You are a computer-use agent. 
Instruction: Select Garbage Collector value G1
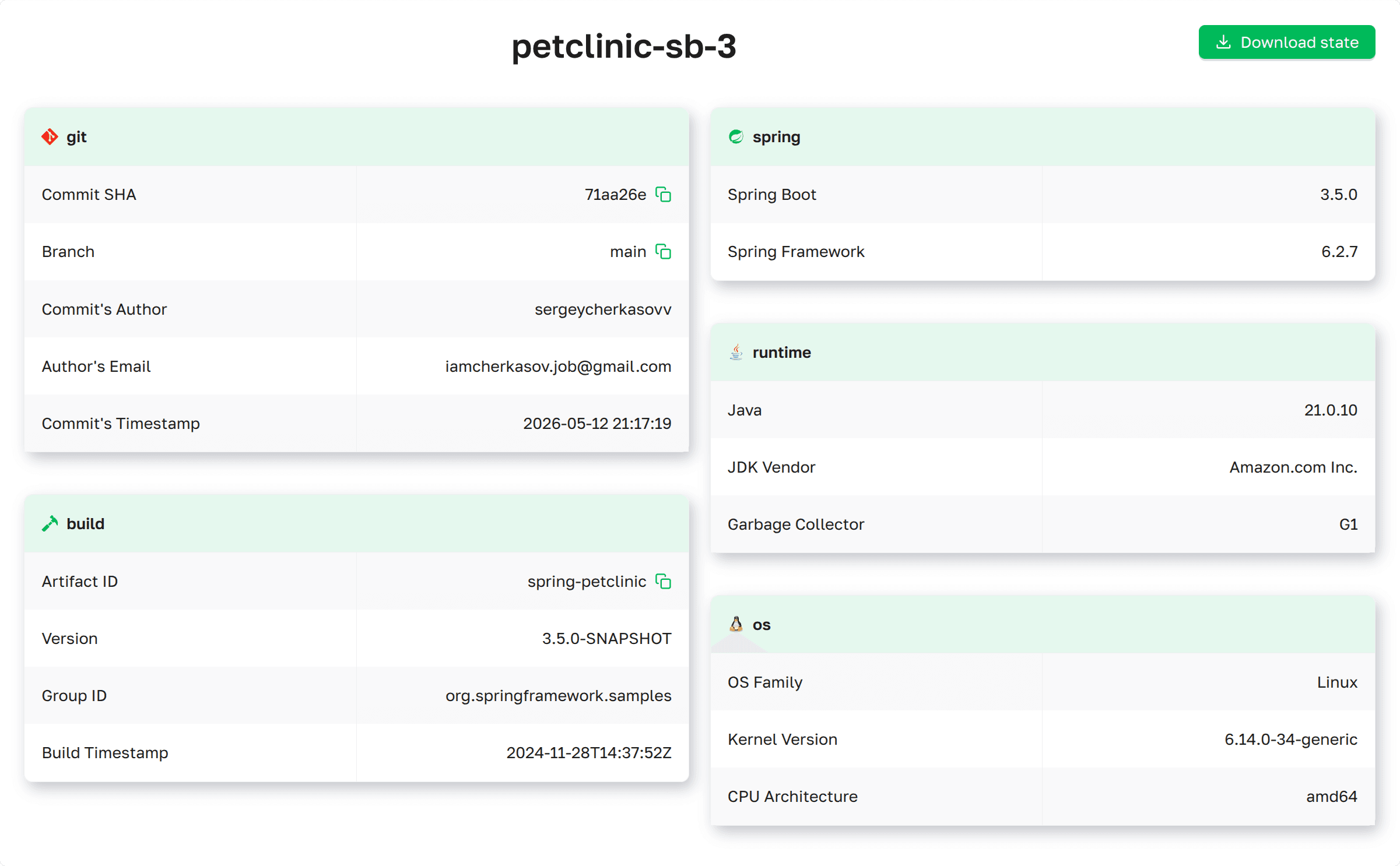tap(1348, 524)
